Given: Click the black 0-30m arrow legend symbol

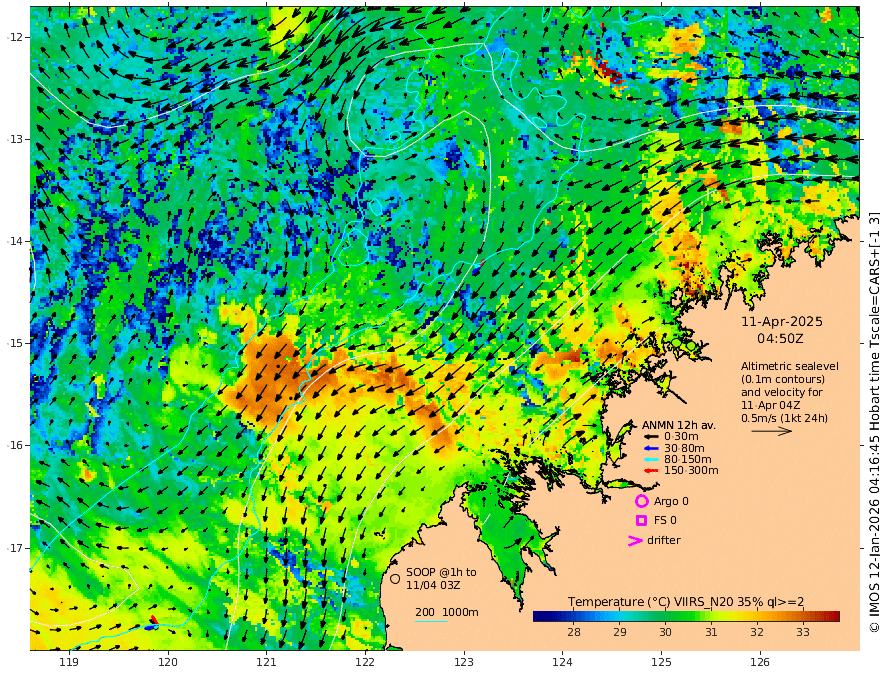Looking at the screenshot, I should pos(650,437).
